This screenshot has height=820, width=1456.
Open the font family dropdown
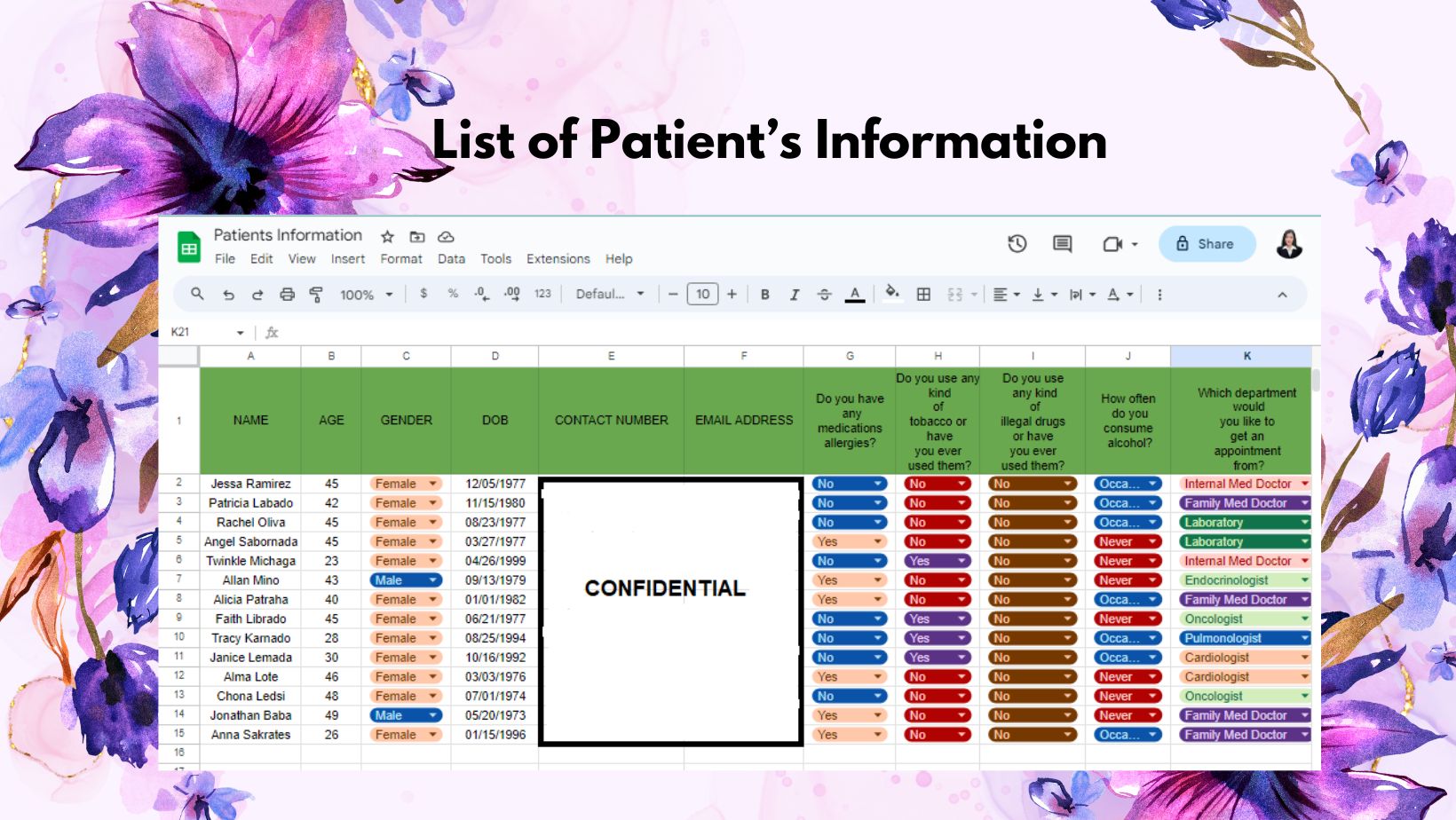tap(610, 294)
